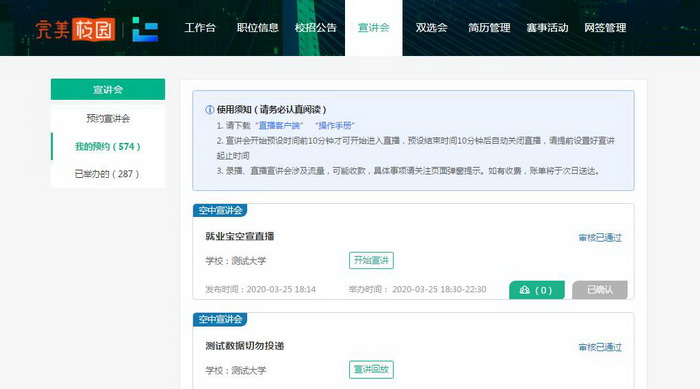Image resolution: width=700 pixels, height=389 pixels.
Task: Go to the 校招公告 tab
Action: (x=316, y=28)
